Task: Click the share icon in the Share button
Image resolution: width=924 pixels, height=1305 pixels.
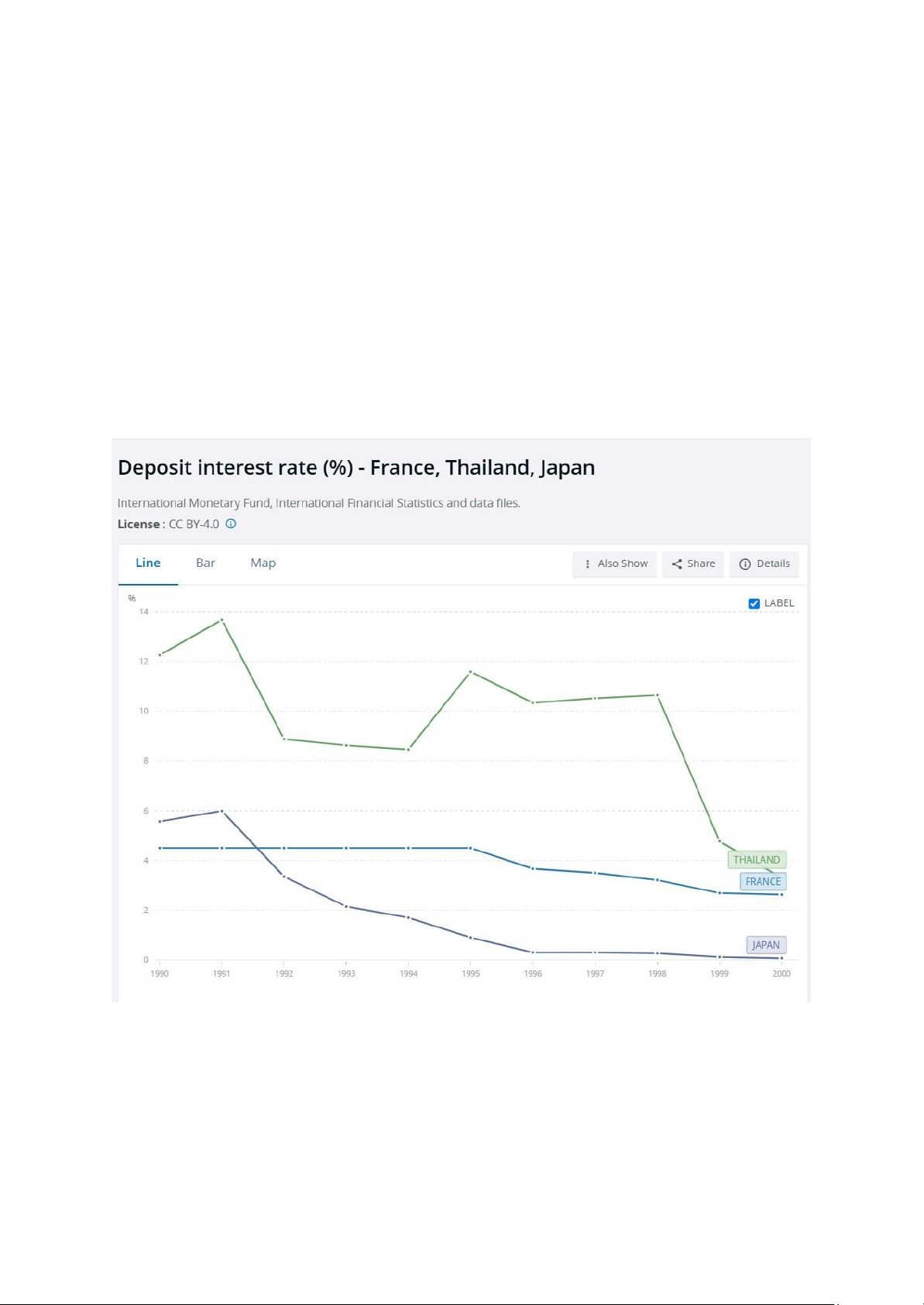Action: 677,564
